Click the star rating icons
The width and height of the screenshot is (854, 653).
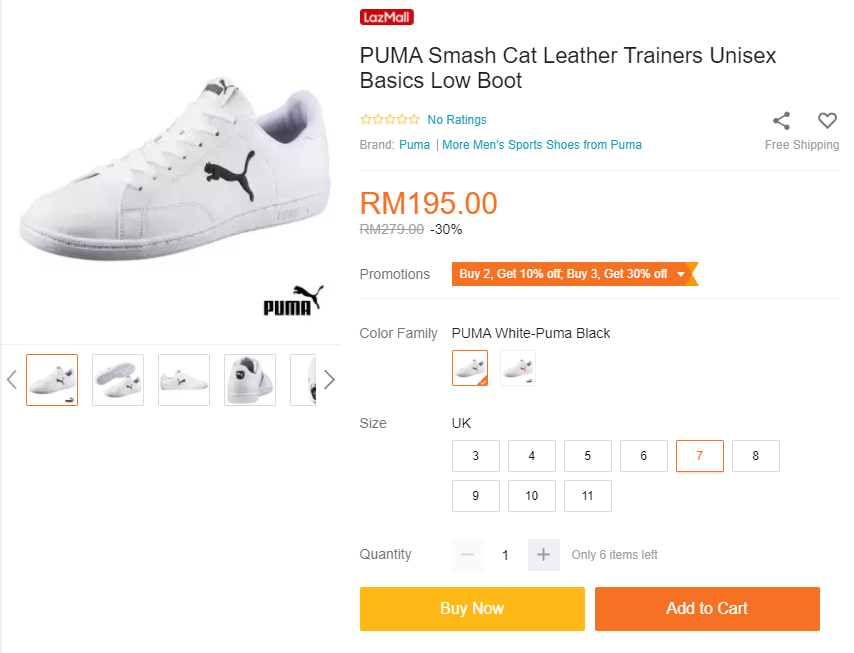point(390,120)
